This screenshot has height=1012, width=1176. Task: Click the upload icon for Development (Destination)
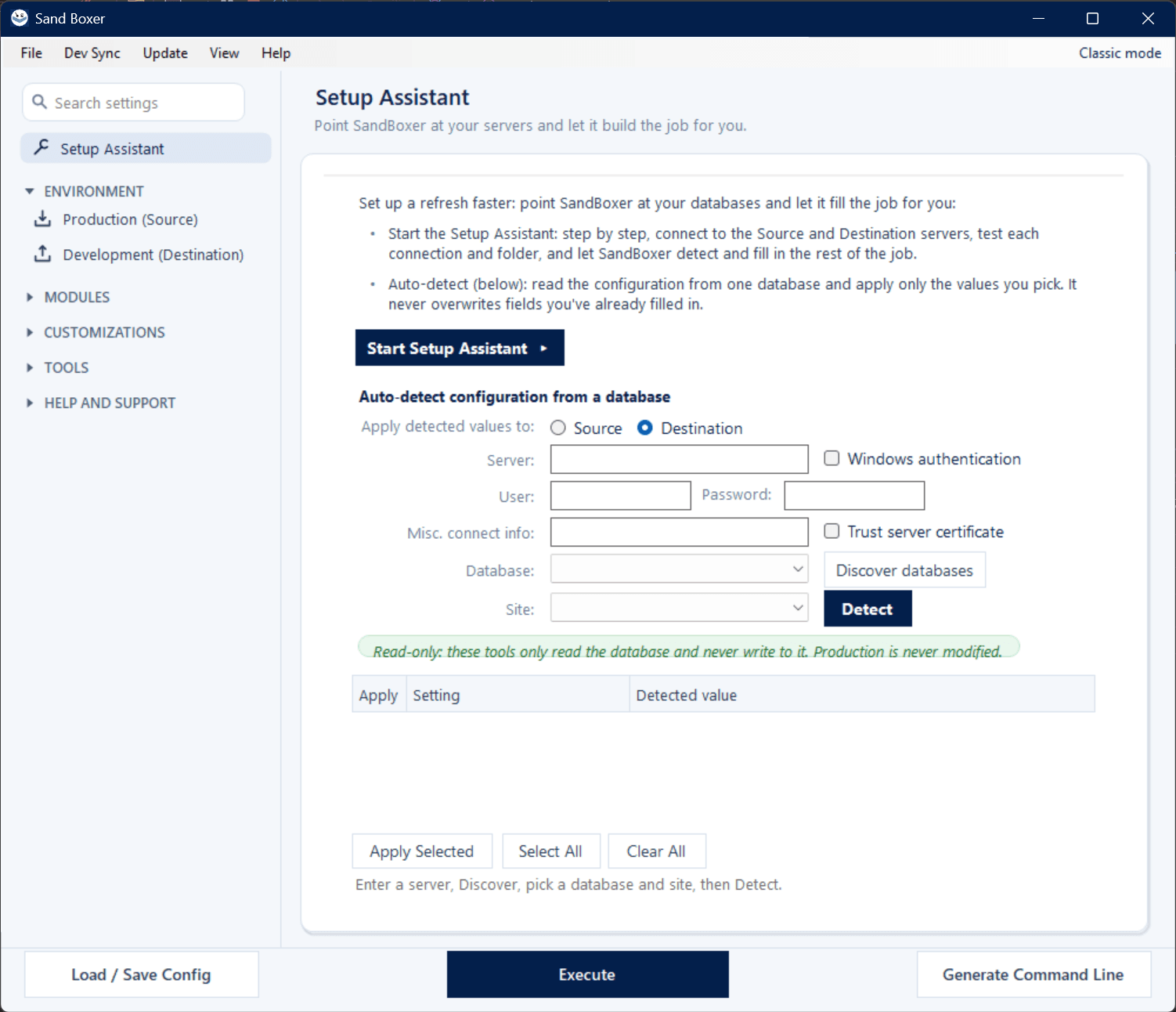tap(43, 254)
